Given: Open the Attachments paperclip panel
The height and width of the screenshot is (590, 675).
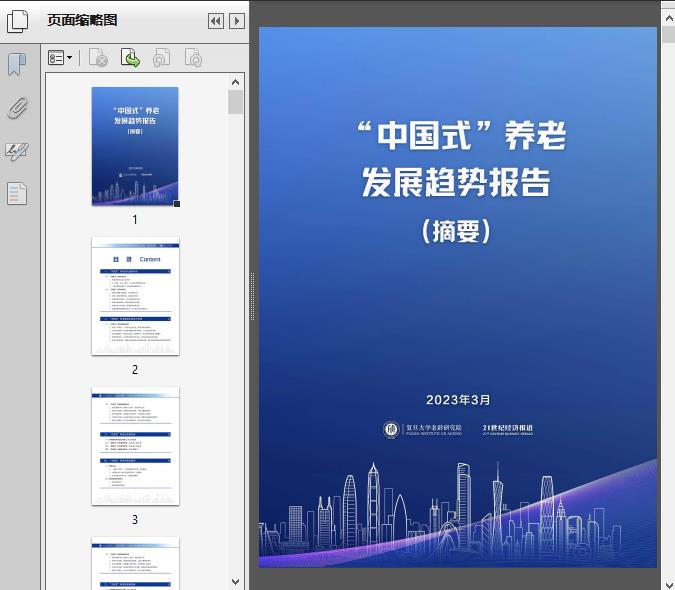Looking at the screenshot, I should [18, 108].
